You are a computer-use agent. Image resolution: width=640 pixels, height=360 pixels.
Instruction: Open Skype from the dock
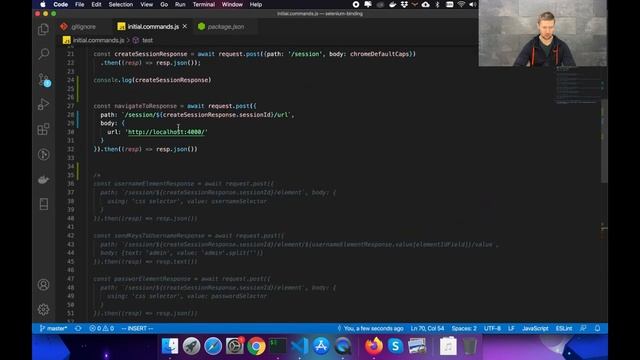395,346
